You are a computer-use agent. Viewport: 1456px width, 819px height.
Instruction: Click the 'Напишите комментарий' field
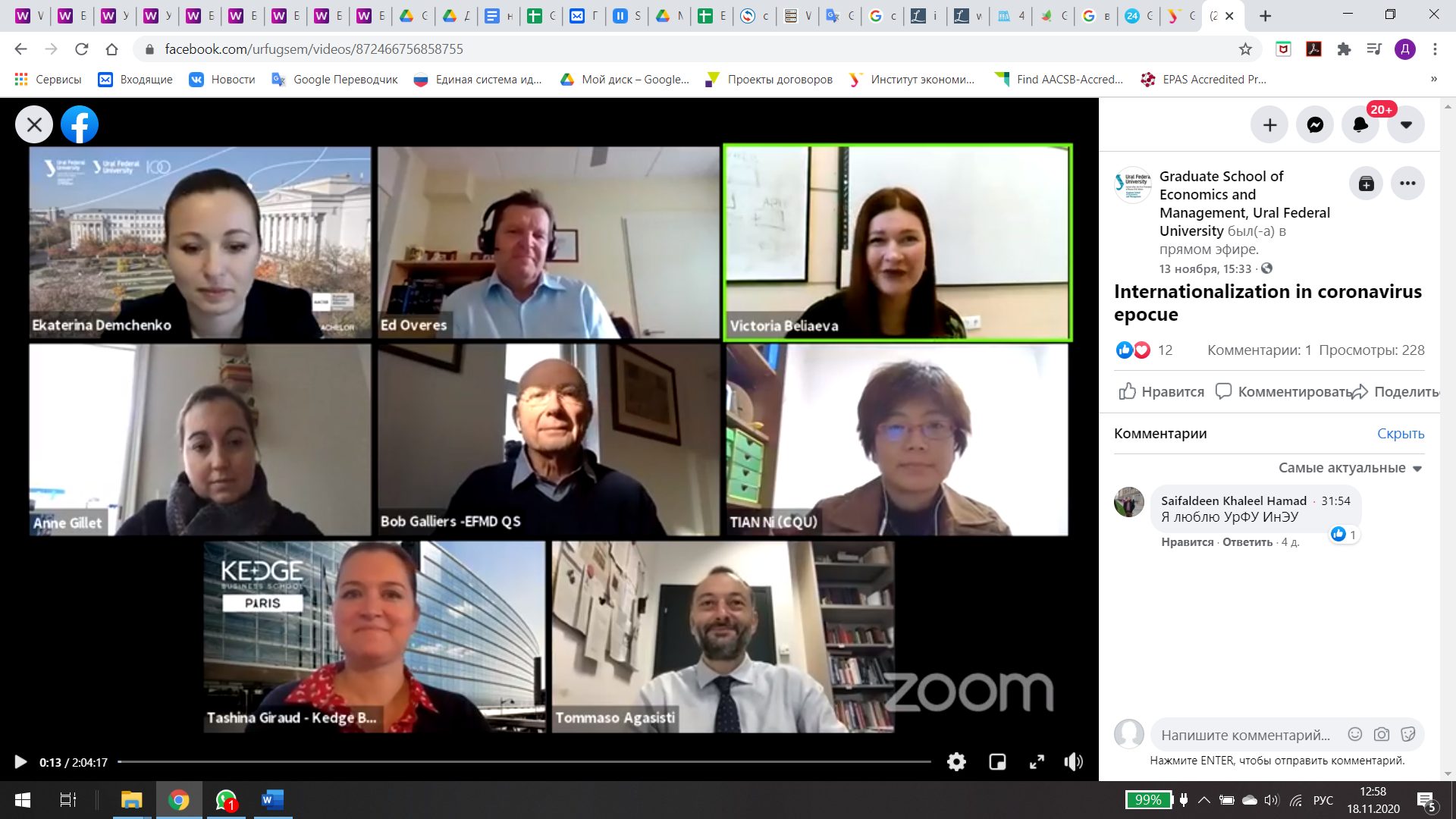(x=1245, y=735)
